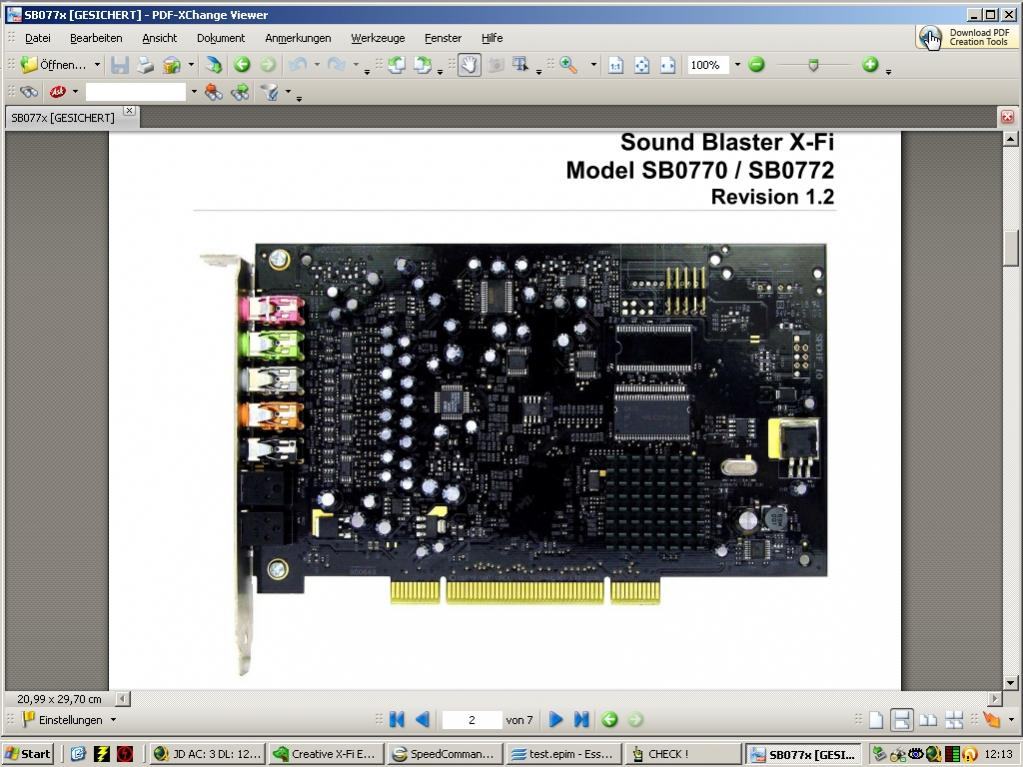
Task: Click the Actual Size 1:1 icon
Action: click(616, 65)
